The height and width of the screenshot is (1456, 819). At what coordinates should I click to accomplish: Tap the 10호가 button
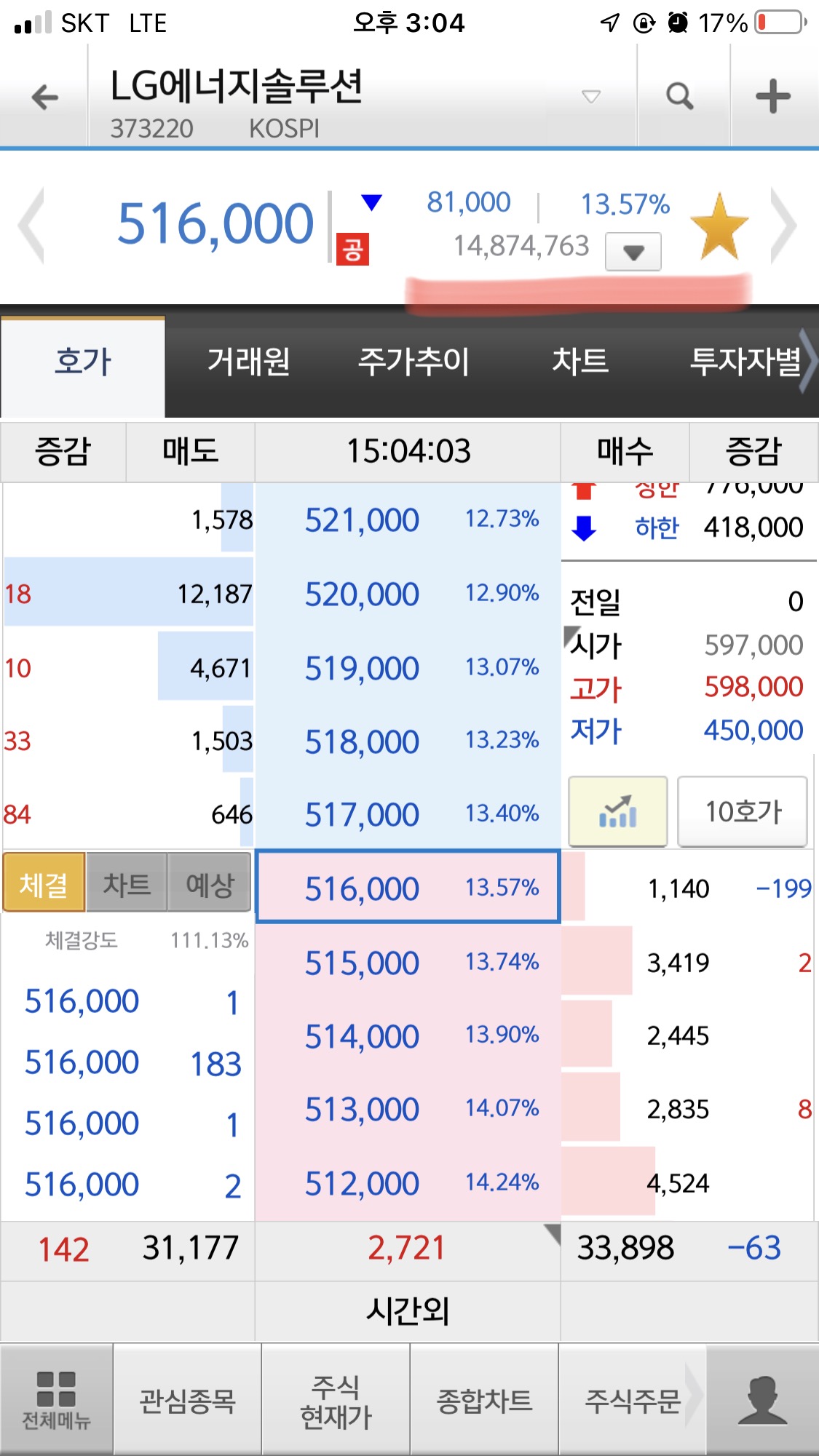[x=743, y=811]
